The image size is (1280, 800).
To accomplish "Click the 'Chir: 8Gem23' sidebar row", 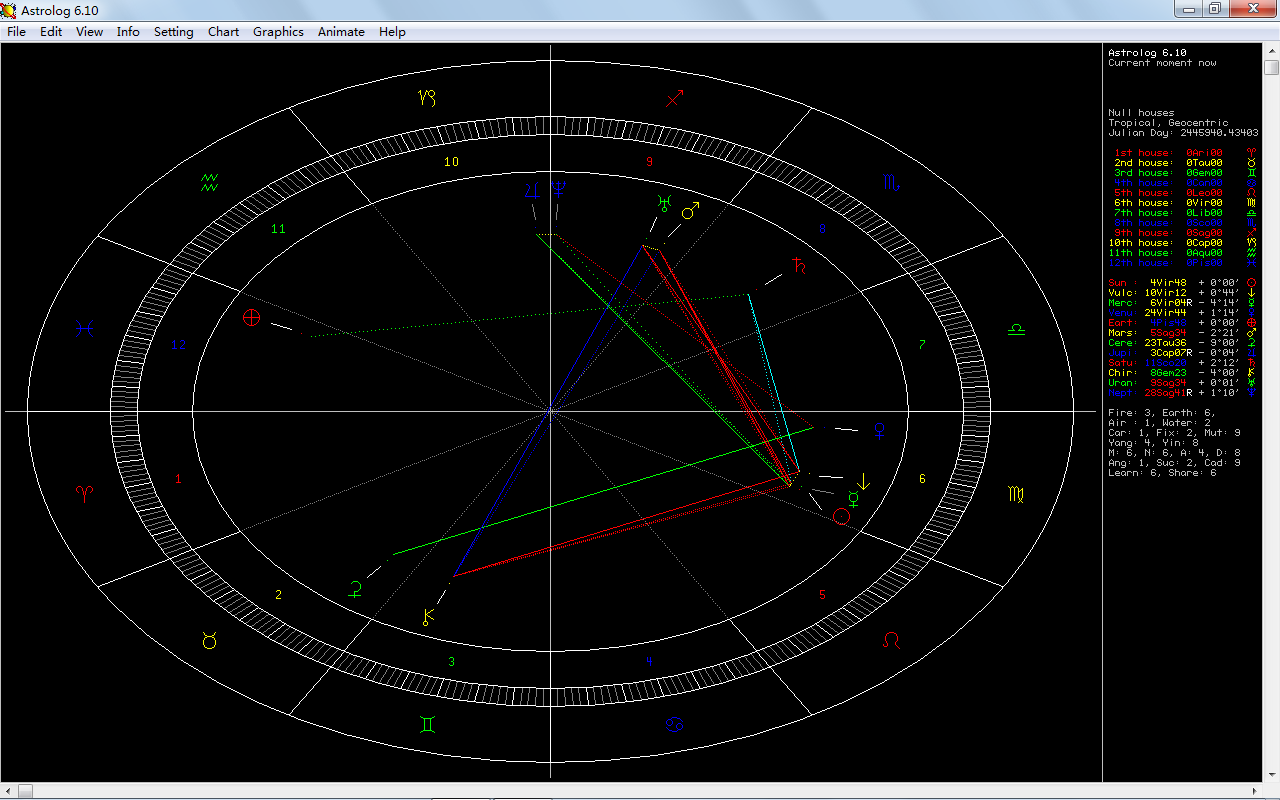I will 1182,373.
